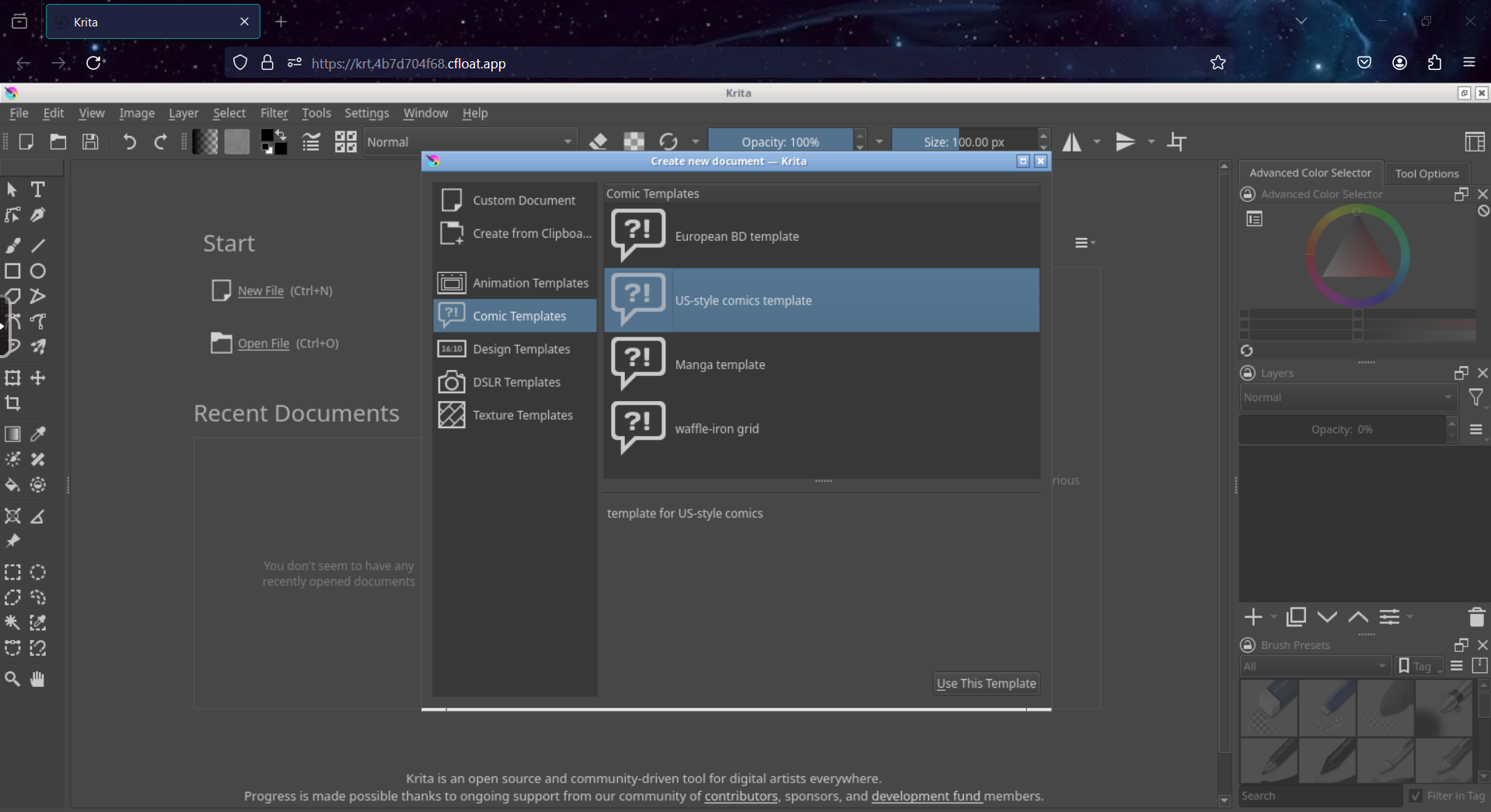1491x812 pixels.
Task: Toggle vertical mirror tool
Action: point(1125,142)
